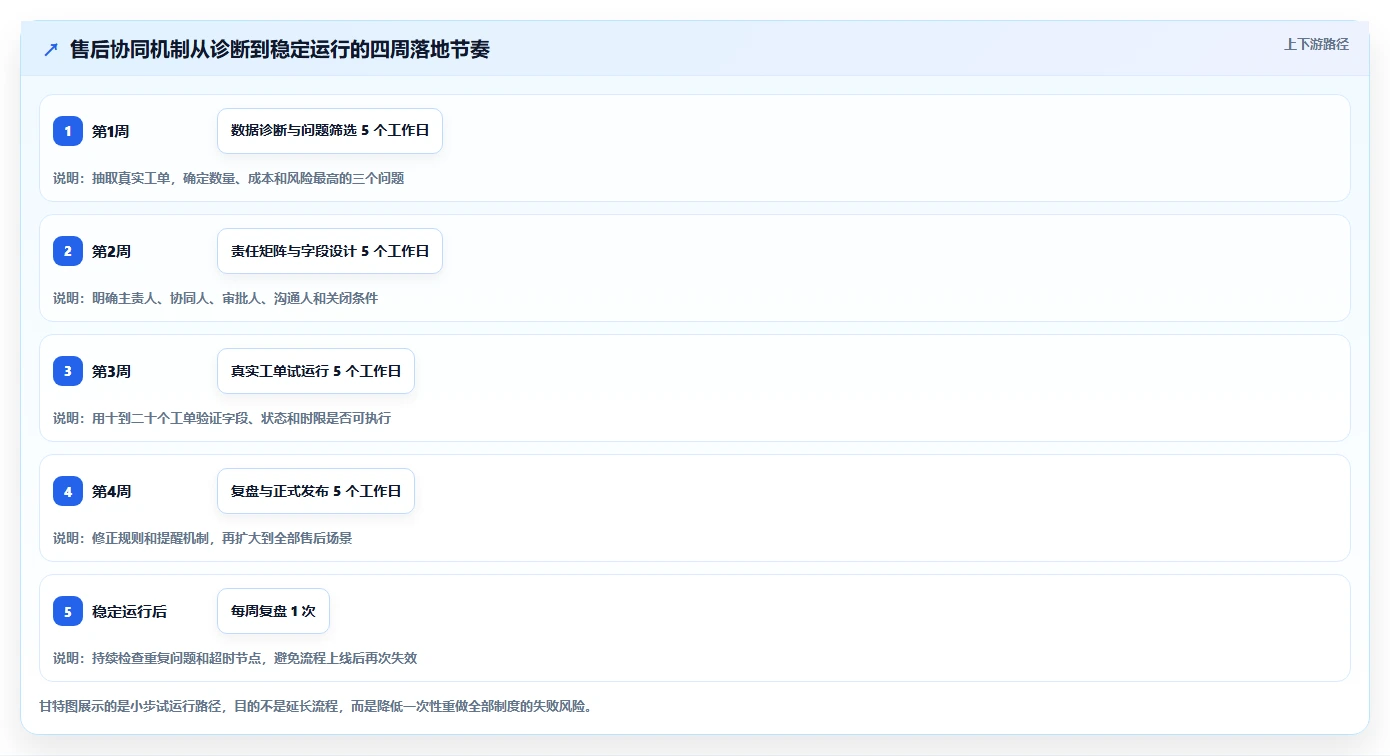Click the 责任矩阵与字段设计 5 个工作日 chip
Viewport: 1390px width, 756px height.
(330, 251)
